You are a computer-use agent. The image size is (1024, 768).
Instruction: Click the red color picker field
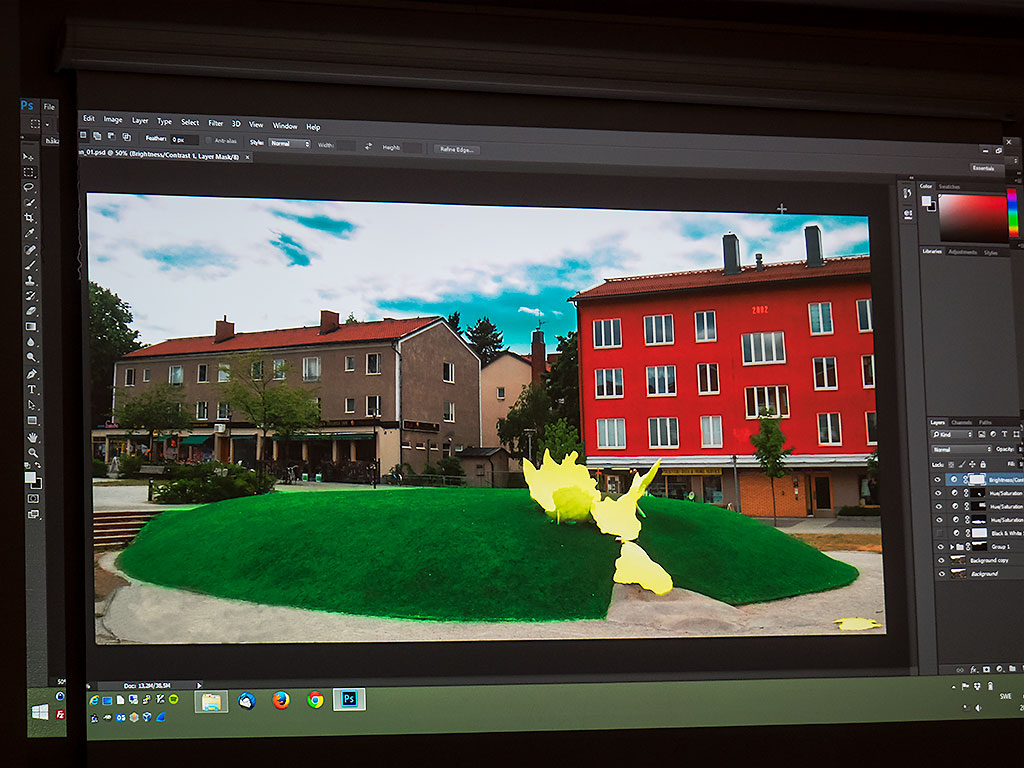click(971, 215)
